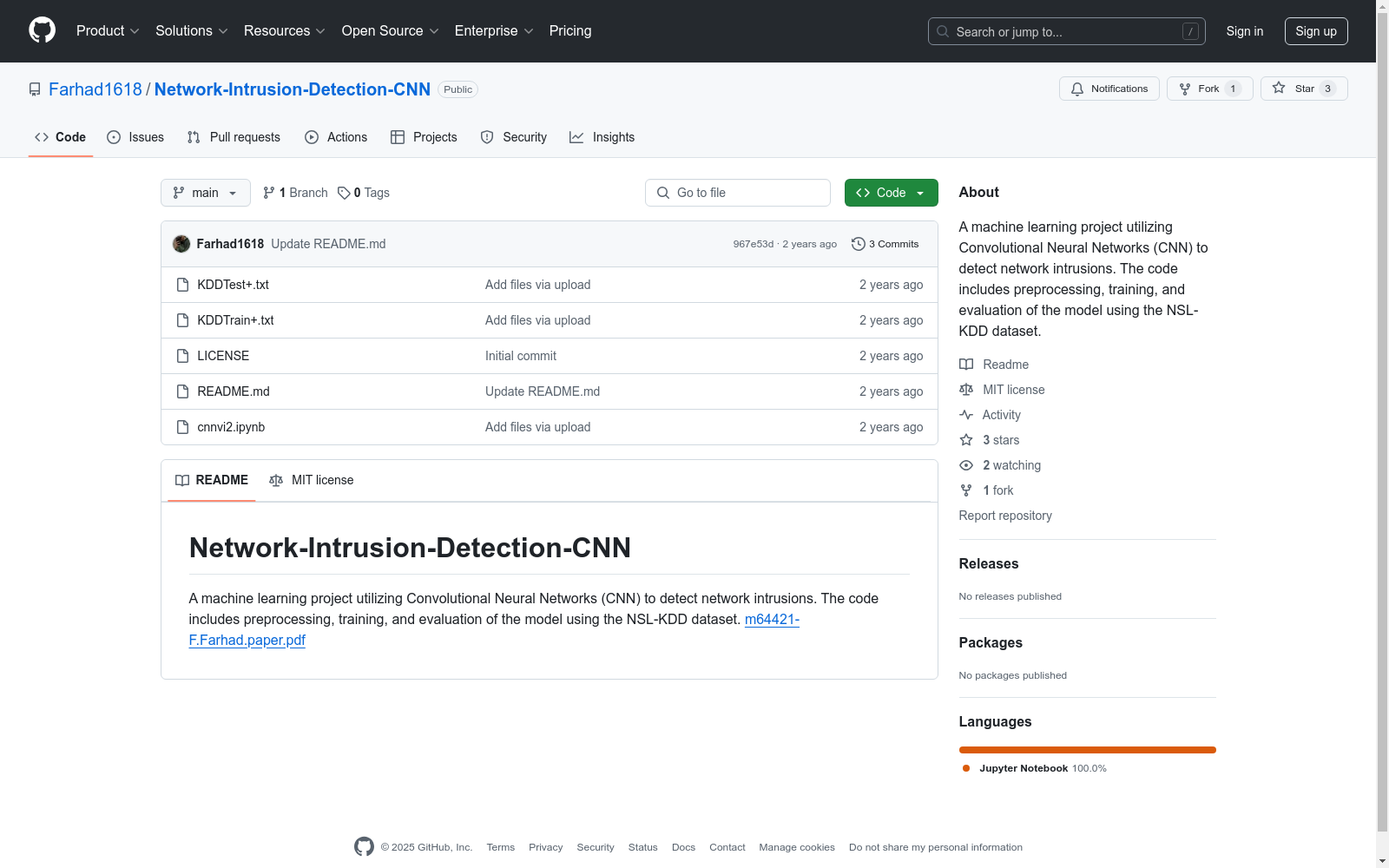This screenshot has width=1389, height=868.
Task: Open the Farhad1618 owner link in repo title
Action: pyautogui.click(x=95, y=89)
